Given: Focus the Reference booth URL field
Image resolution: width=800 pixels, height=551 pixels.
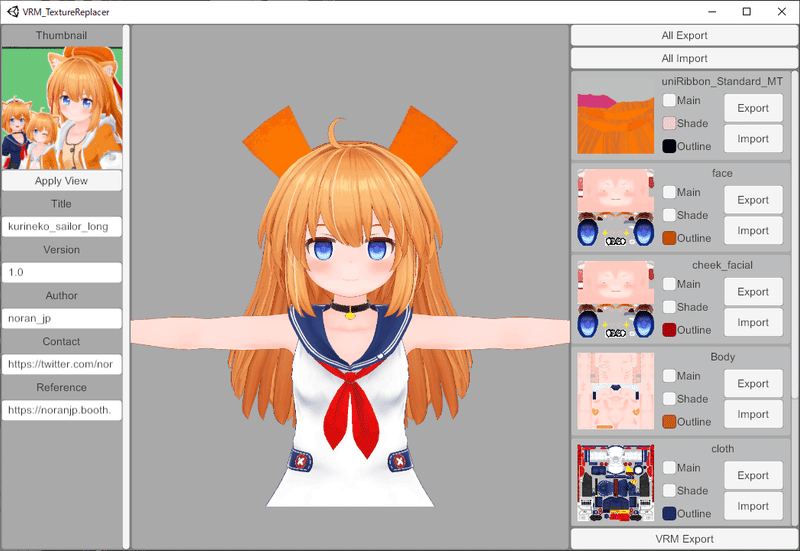Looking at the screenshot, I should pos(62,410).
